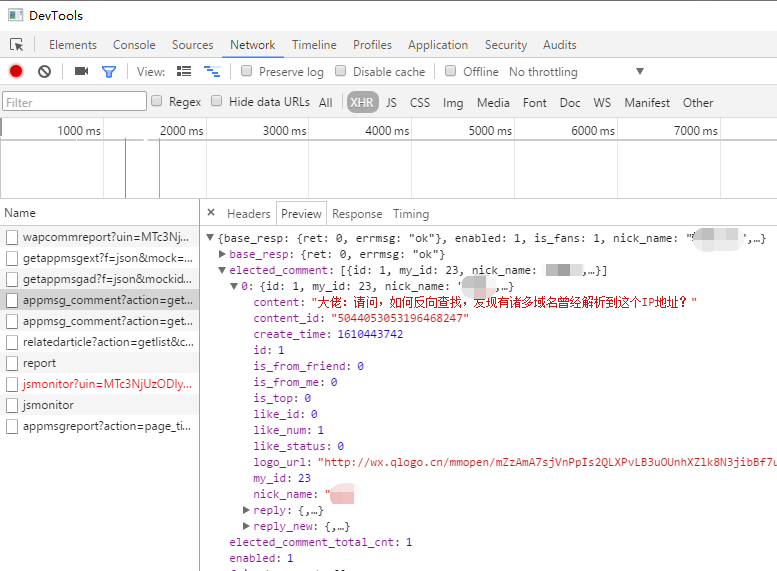Stop recording with the red record button

point(16,72)
